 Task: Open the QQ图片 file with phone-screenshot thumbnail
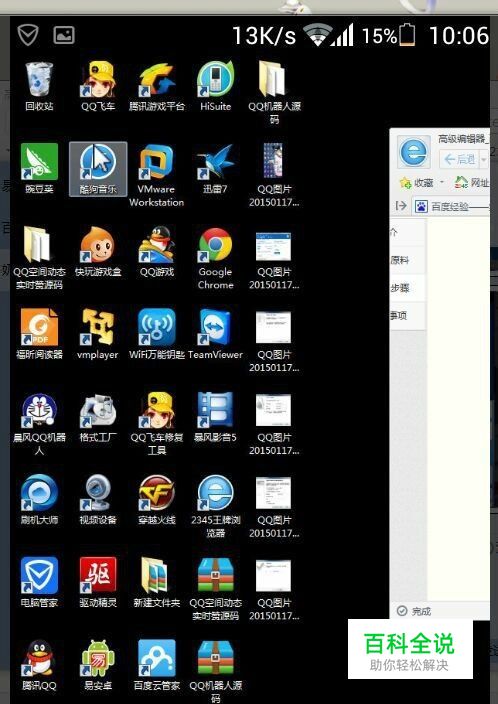(274, 175)
